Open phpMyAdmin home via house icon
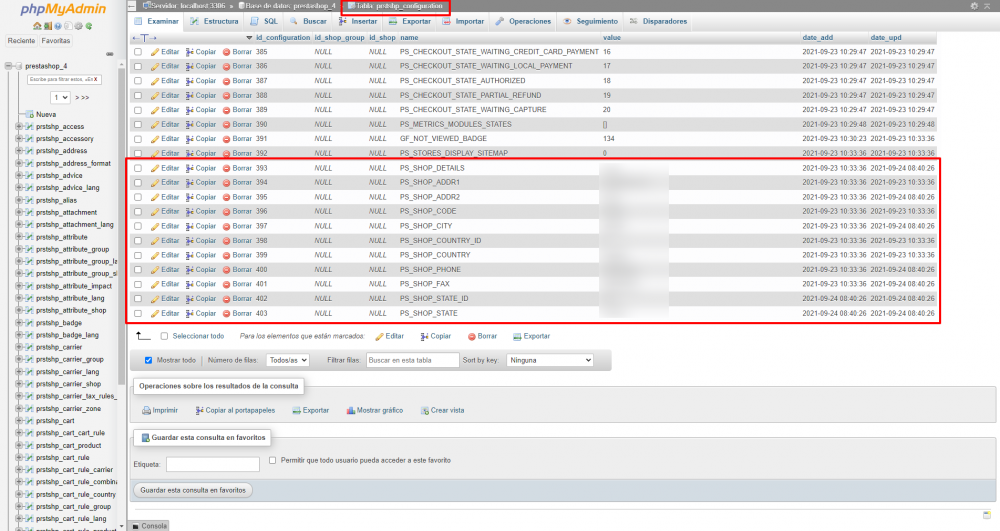This screenshot has width=1000, height=531. click(37, 26)
